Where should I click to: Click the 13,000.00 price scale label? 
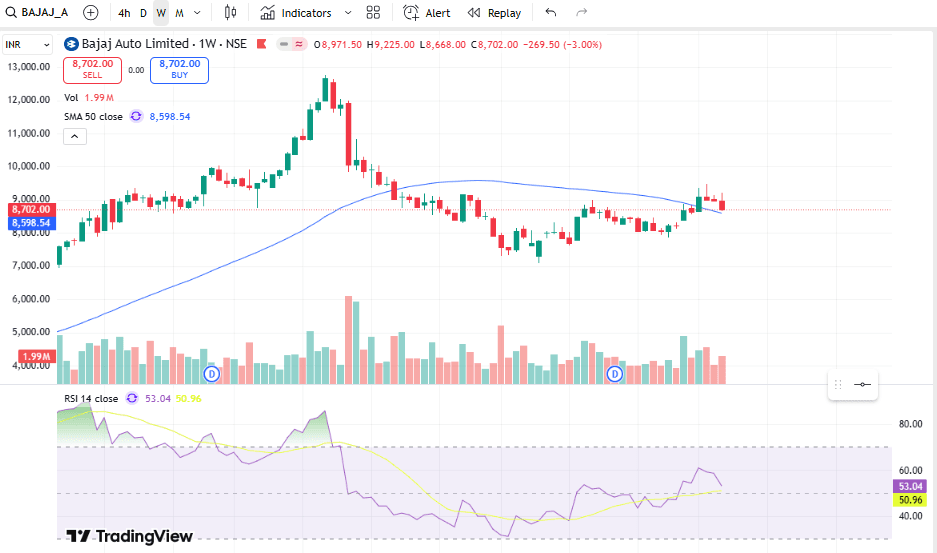(x=29, y=67)
